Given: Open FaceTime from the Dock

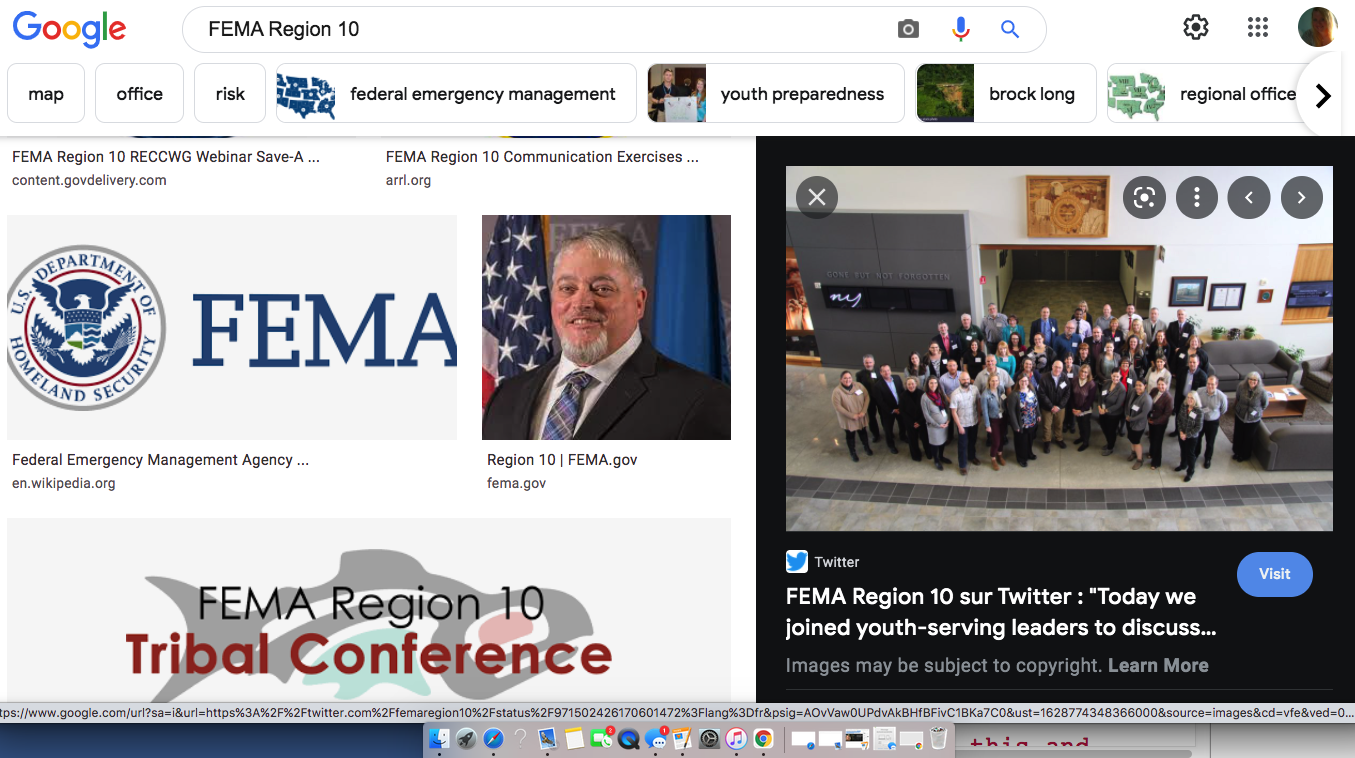Looking at the screenshot, I should (602, 739).
